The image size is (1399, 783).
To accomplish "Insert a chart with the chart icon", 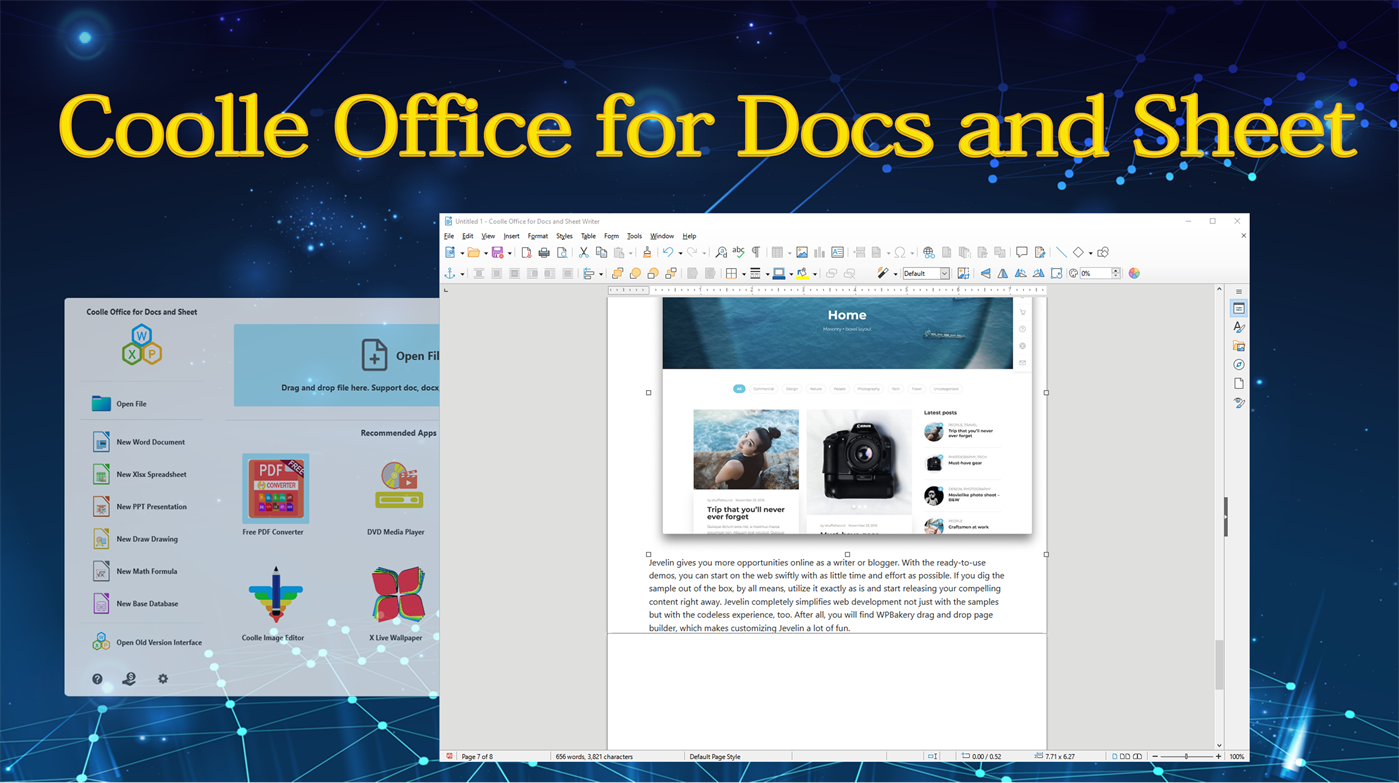I will coord(818,252).
